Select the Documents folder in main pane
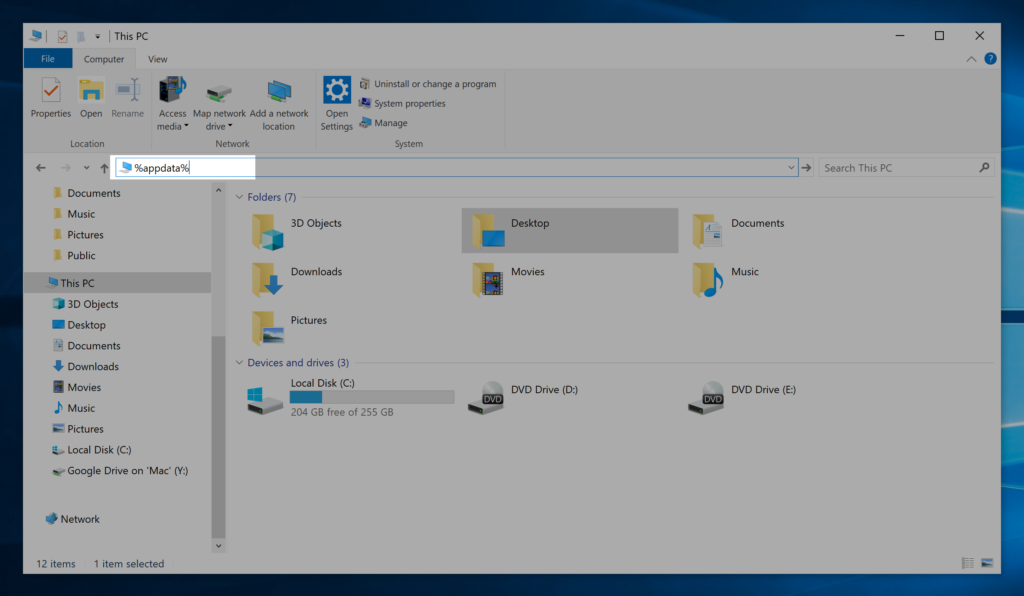 click(x=741, y=230)
